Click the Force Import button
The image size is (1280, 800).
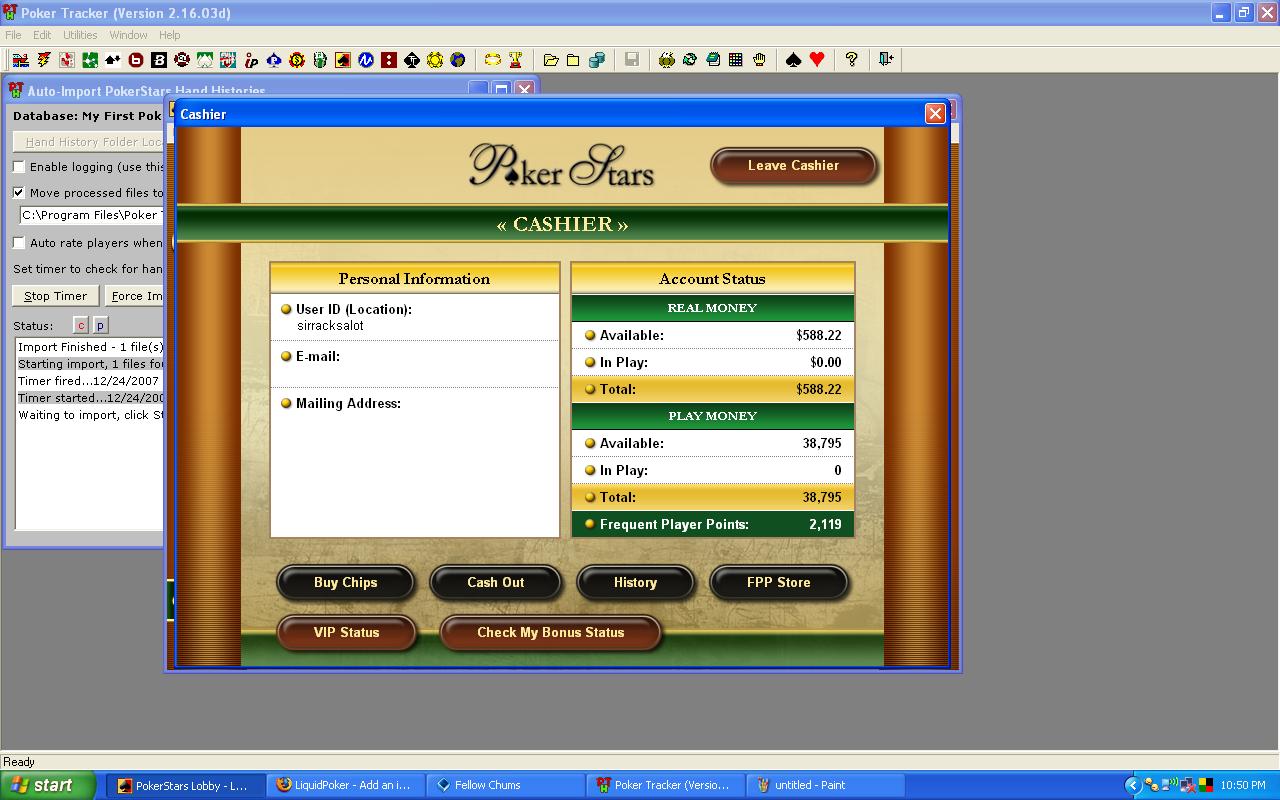pos(134,296)
